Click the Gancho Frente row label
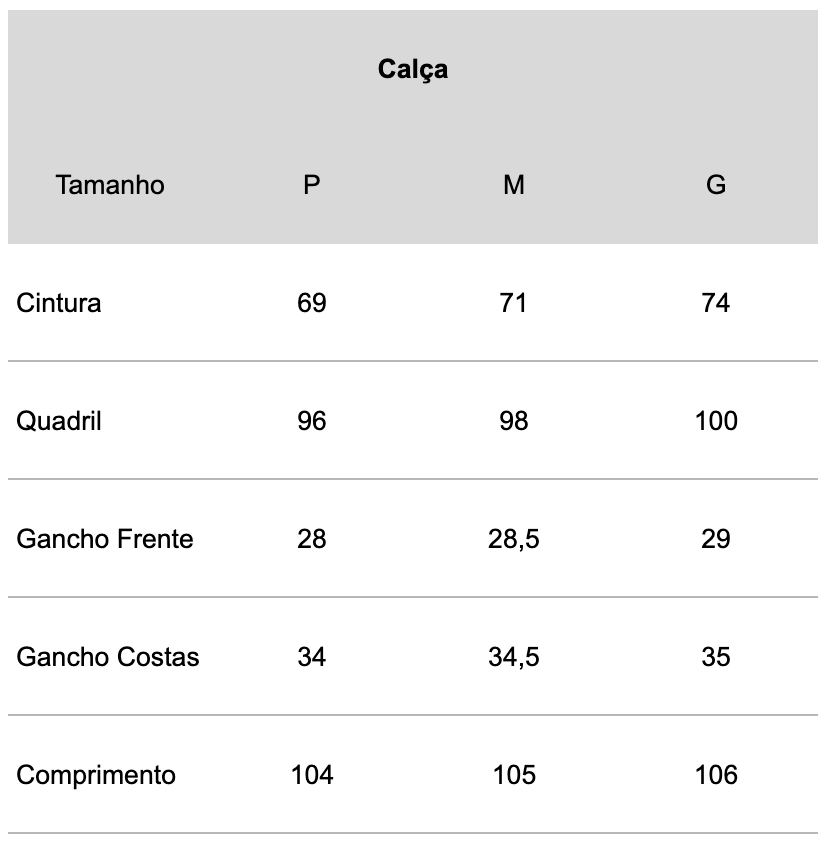Image resolution: width=830 pixels, height=850 pixels. pyautogui.click(x=105, y=539)
